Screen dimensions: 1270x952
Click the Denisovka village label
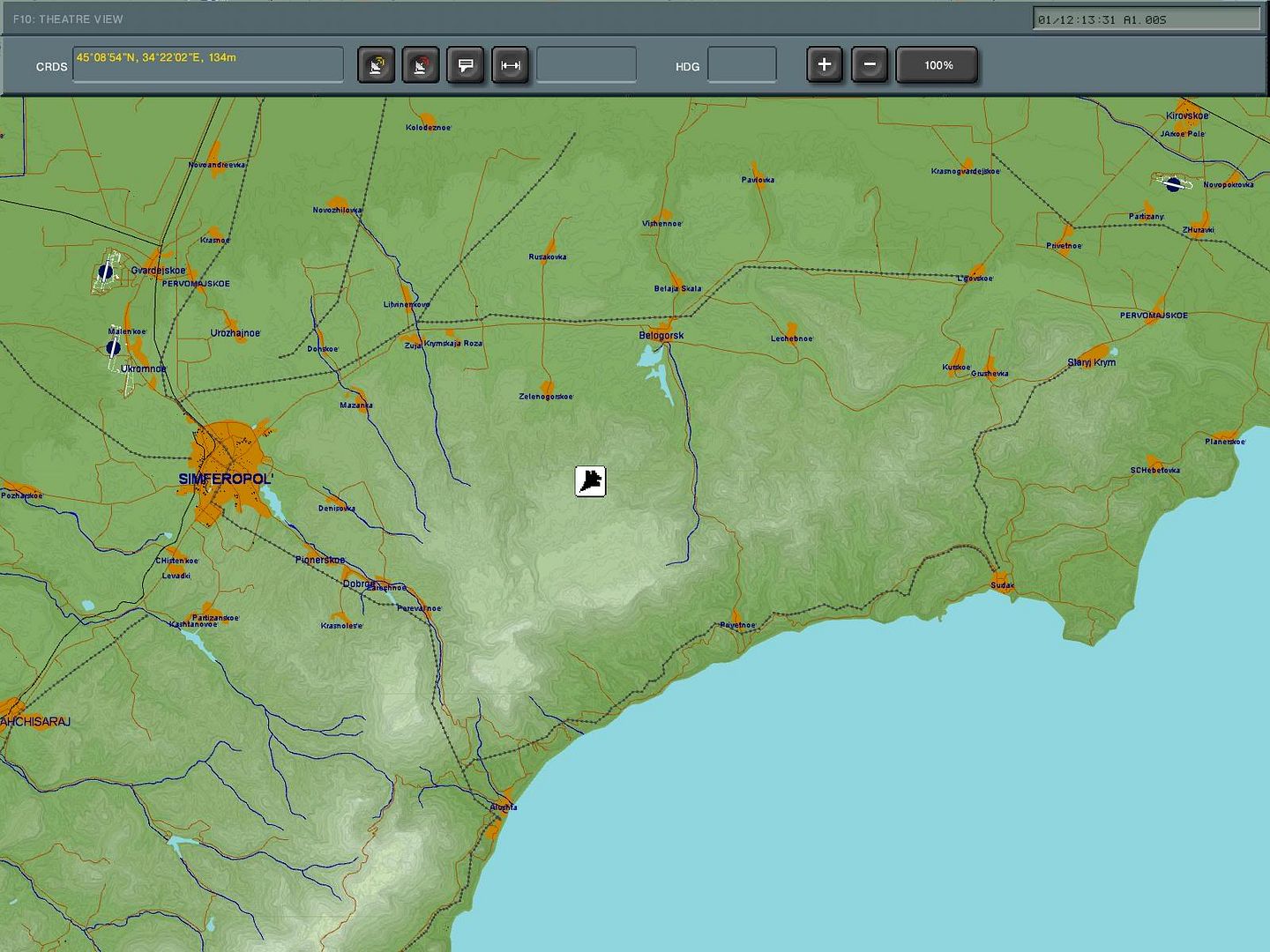(x=337, y=509)
